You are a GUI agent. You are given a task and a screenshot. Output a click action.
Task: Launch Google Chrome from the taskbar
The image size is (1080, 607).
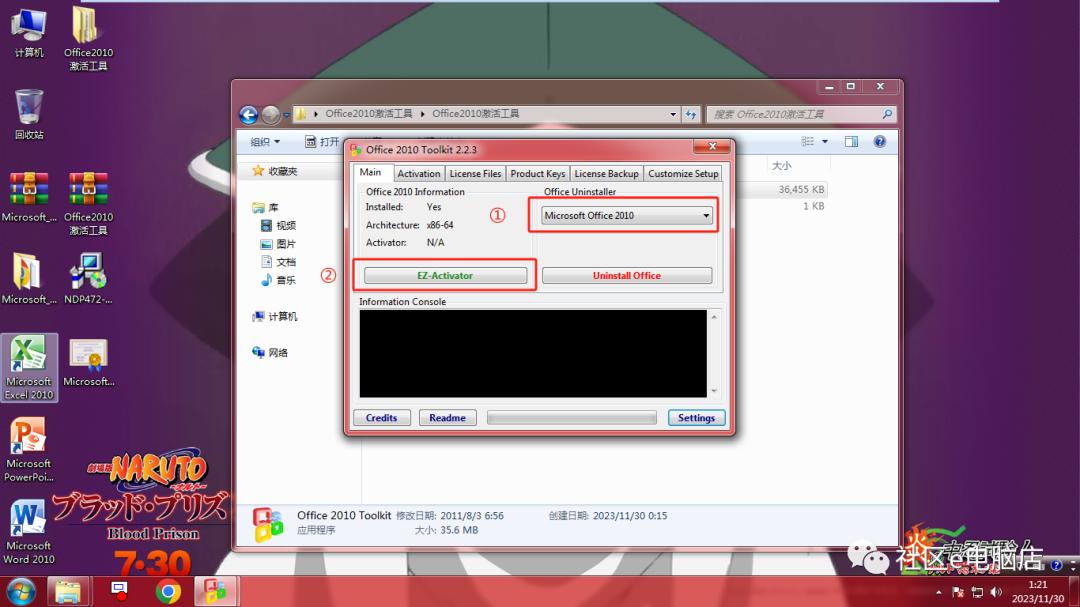(x=167, y=592)
